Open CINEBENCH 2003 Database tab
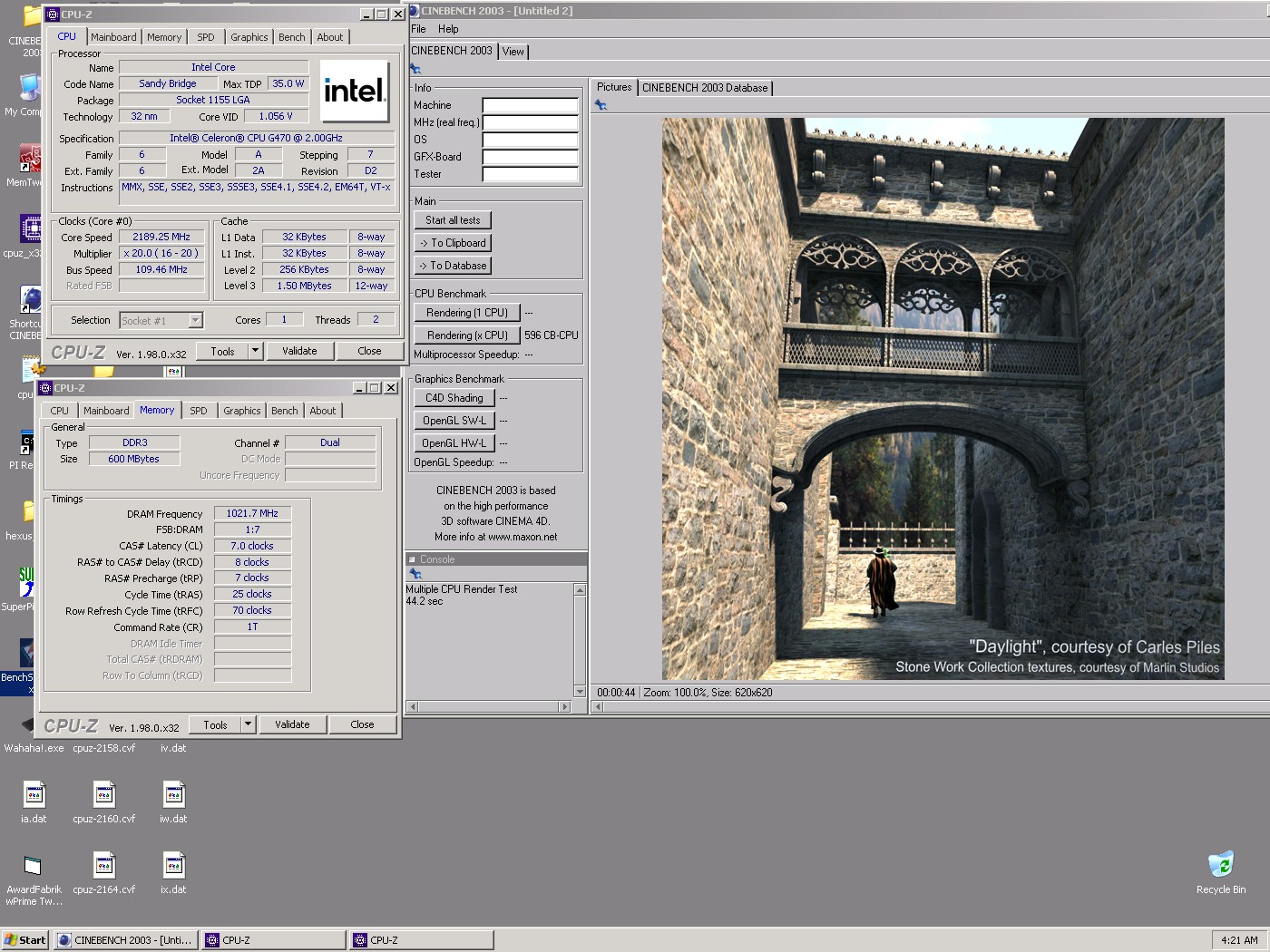 705,88
